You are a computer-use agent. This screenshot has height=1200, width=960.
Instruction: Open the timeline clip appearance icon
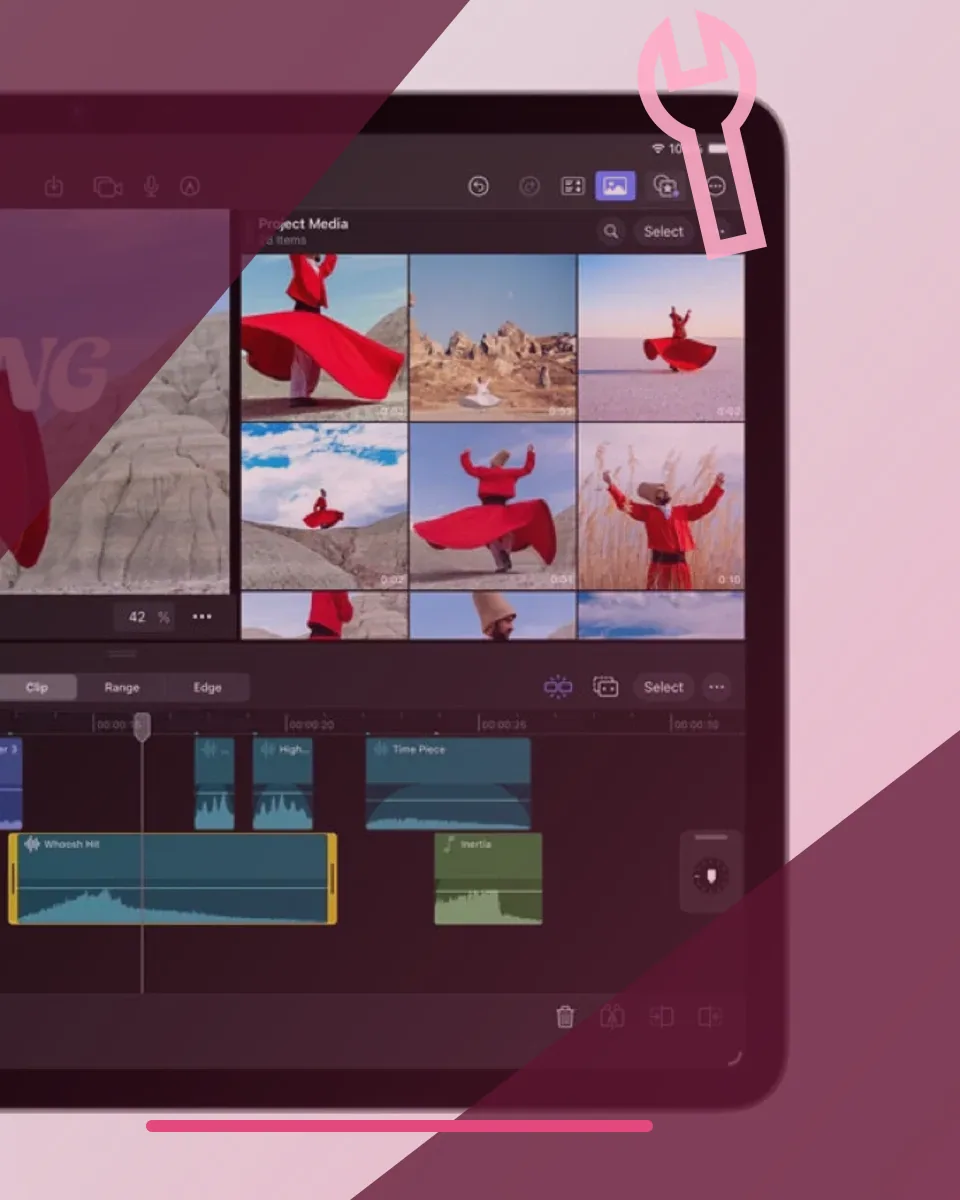(x=606, y=687)
